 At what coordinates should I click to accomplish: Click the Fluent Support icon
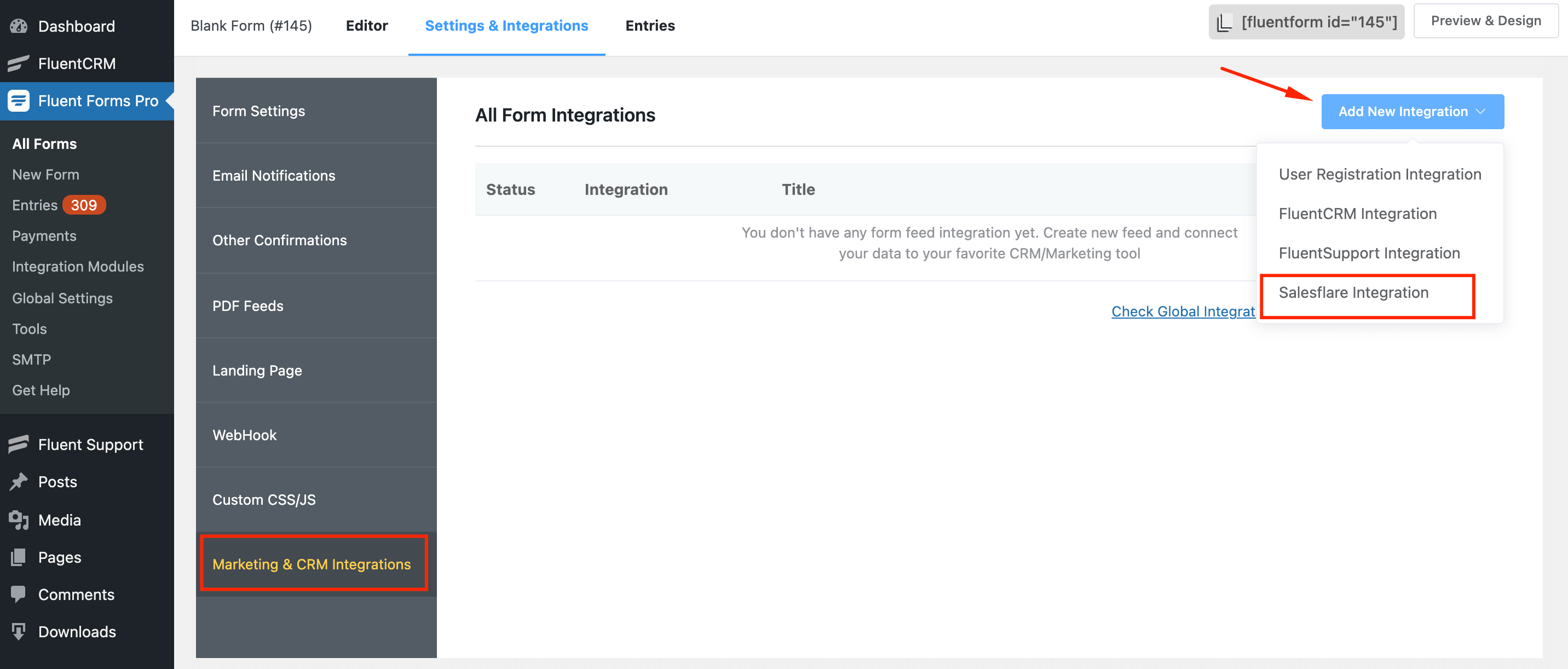click(x=19, y=445)
